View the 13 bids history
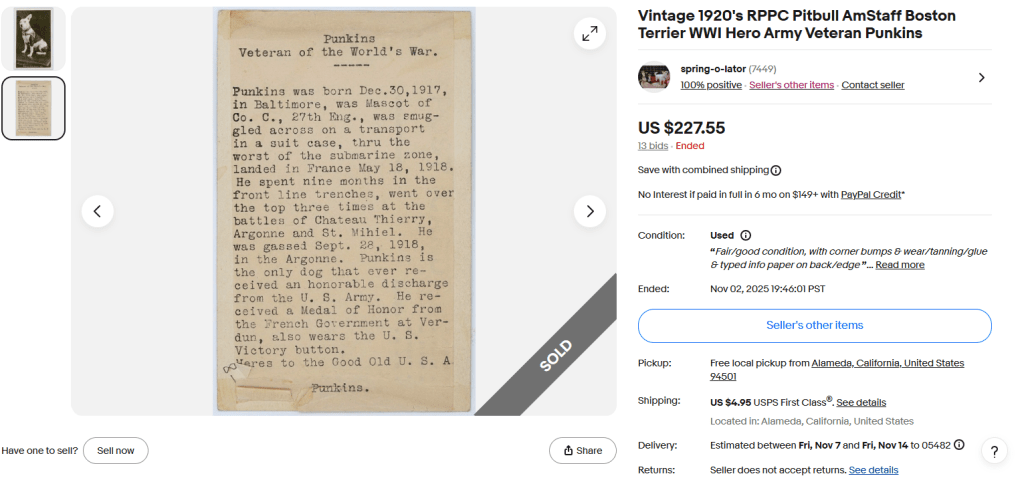This screenshot has height=478, width=1024. point(654,146)
